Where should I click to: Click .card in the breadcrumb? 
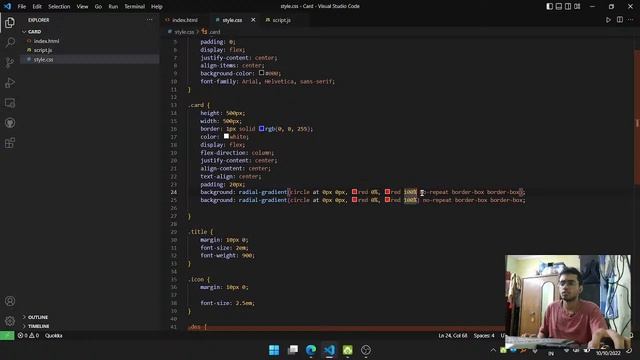(x=215, y=32)
